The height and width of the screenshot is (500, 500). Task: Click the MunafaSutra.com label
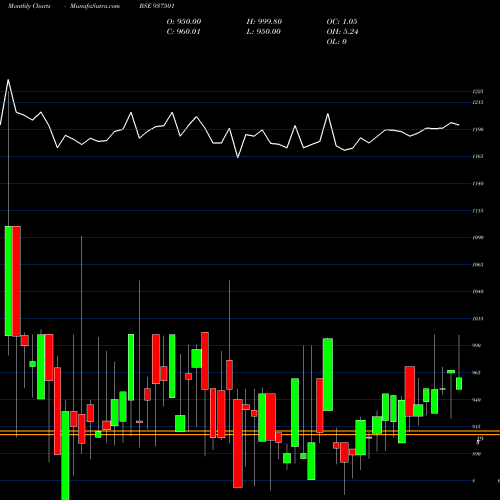pos(95,6)
